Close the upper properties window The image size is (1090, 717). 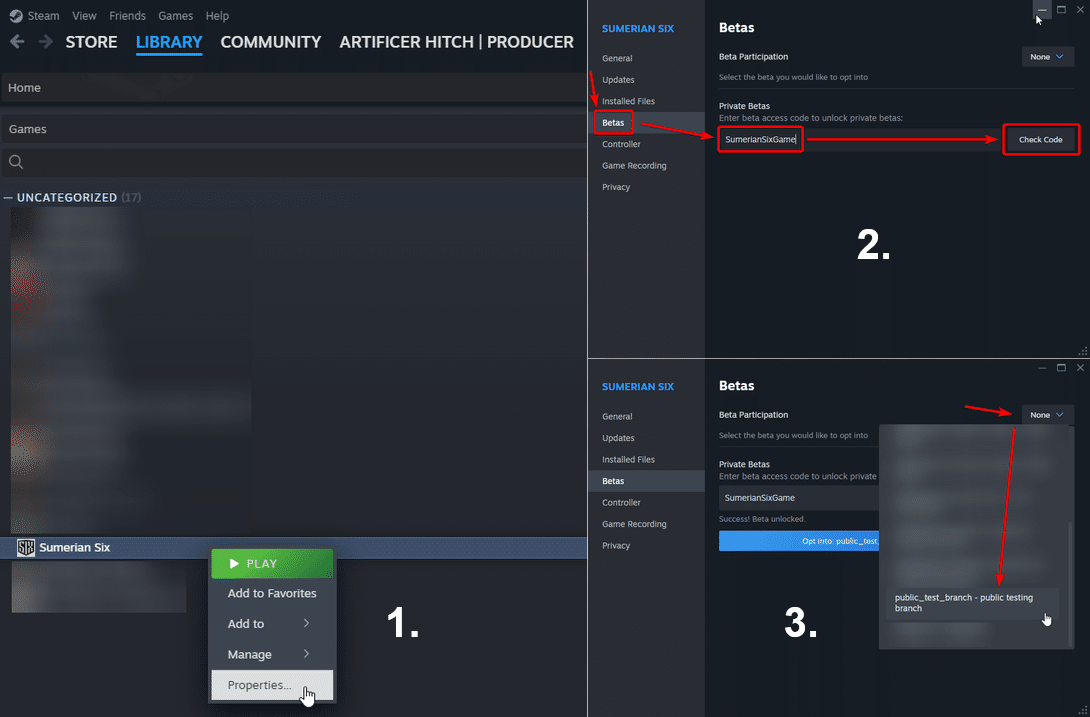pyautogui.click(x=1080, y=10)
